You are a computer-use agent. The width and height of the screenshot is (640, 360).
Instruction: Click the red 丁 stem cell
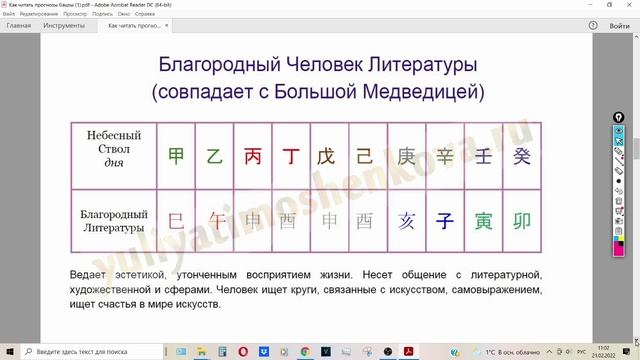pyautogui.click(x=291, y=156)
